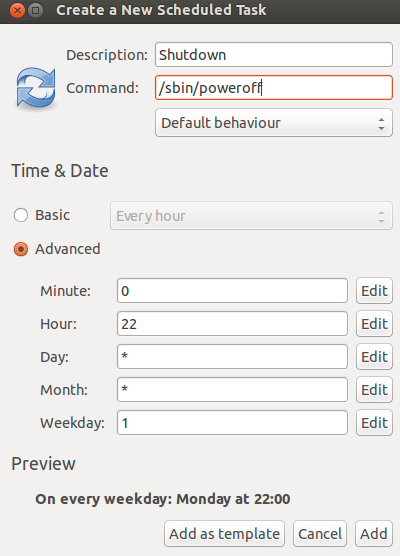
Task: Click the Hour field showing 22
Action: tap(232, 324)
